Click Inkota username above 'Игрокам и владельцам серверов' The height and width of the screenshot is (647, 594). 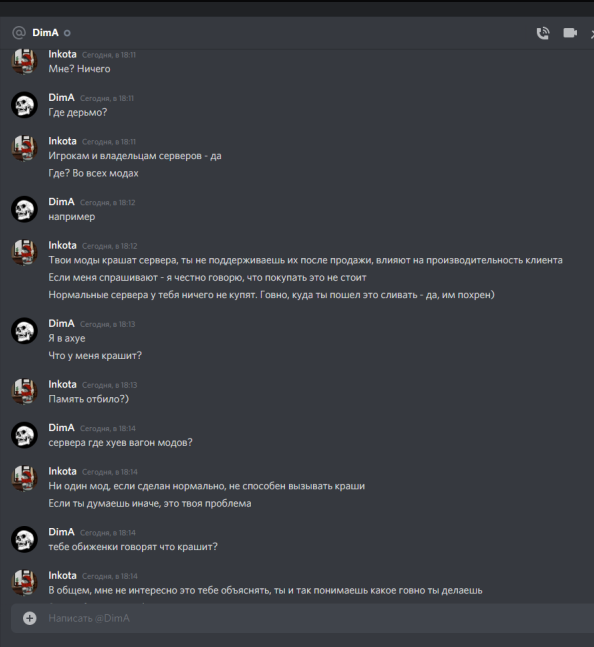coord(62,141)
